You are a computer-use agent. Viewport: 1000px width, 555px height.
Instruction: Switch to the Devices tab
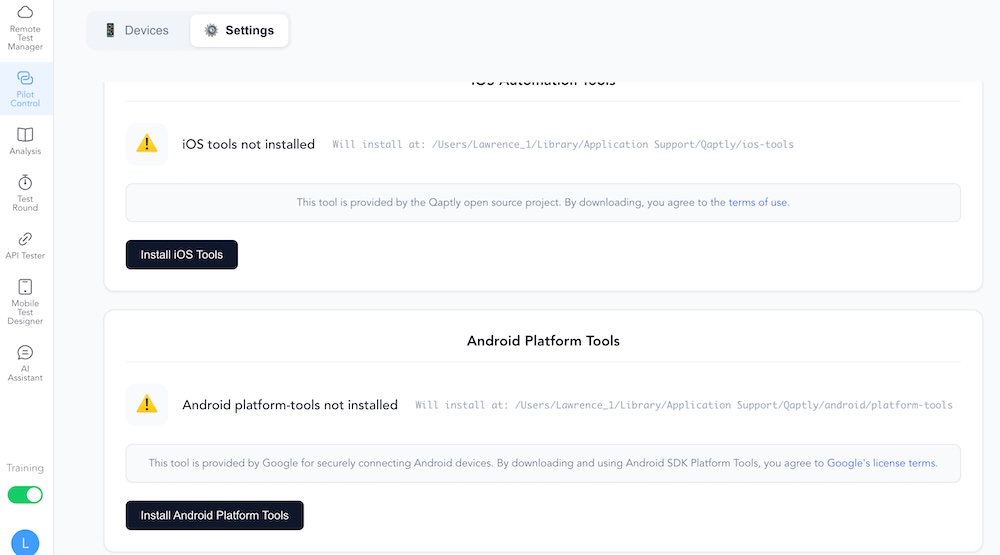pyautogui.click(x=137, y=31)
